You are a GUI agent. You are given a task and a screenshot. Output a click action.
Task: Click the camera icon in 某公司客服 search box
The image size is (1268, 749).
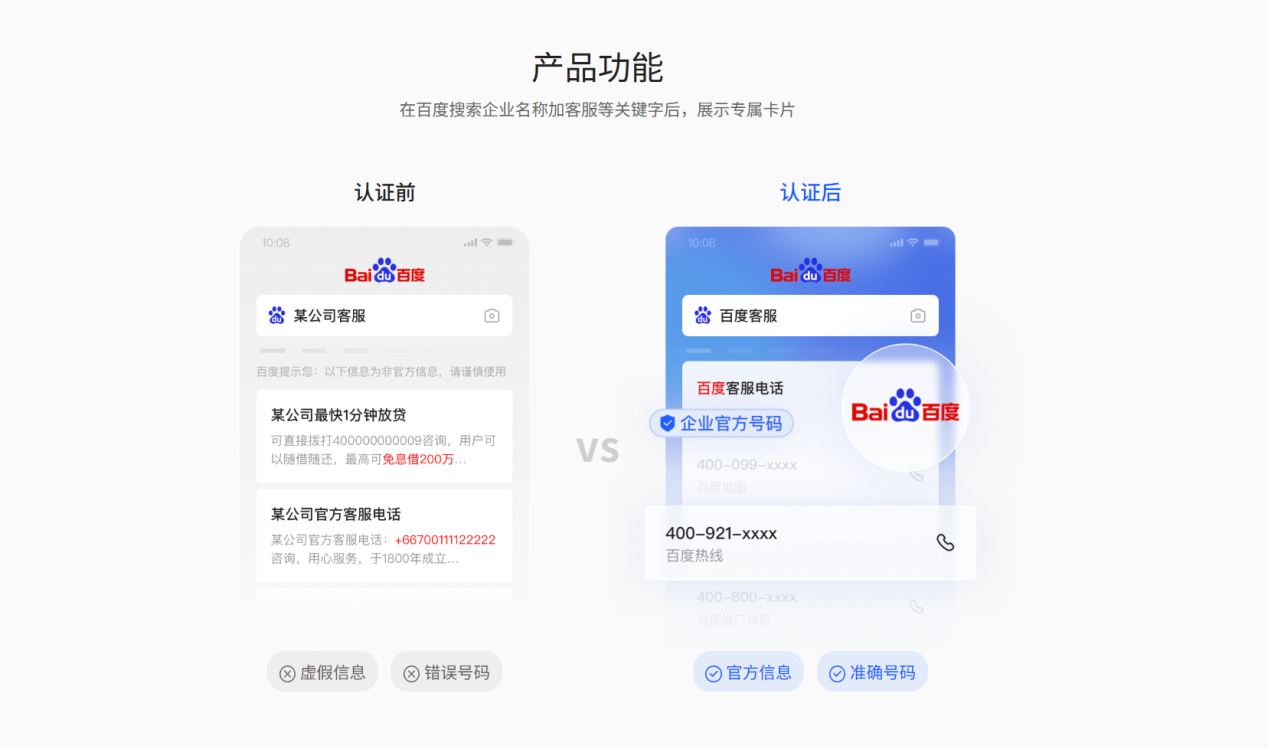(492, 316)
